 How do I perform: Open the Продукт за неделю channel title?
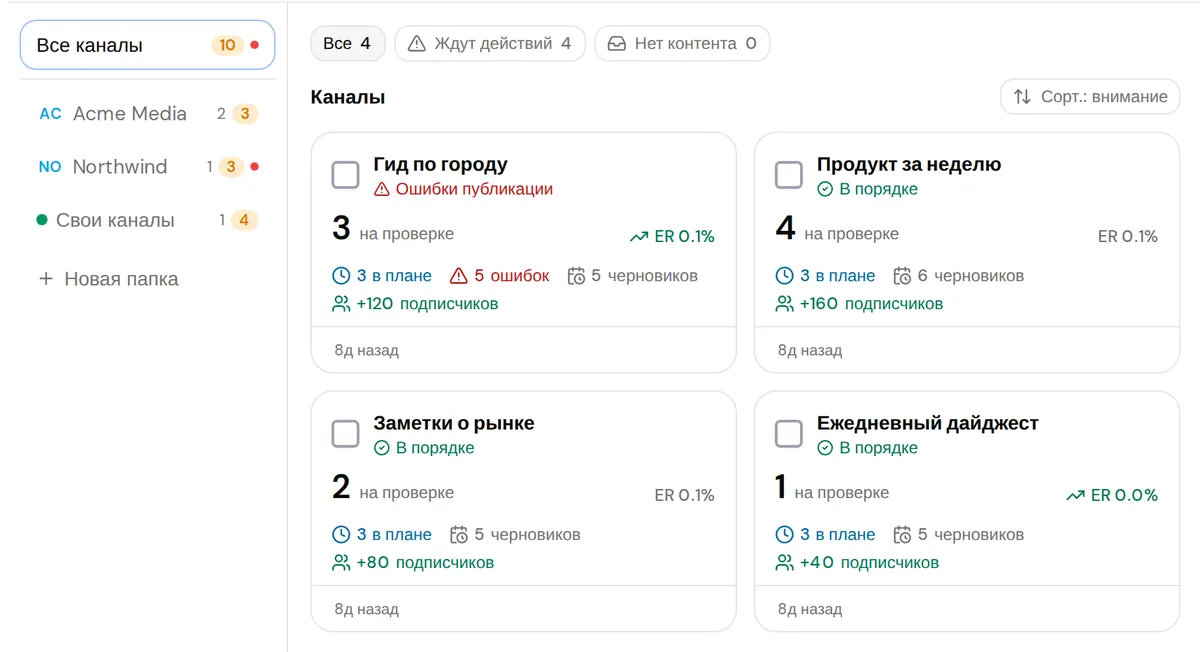pos(909,165)
